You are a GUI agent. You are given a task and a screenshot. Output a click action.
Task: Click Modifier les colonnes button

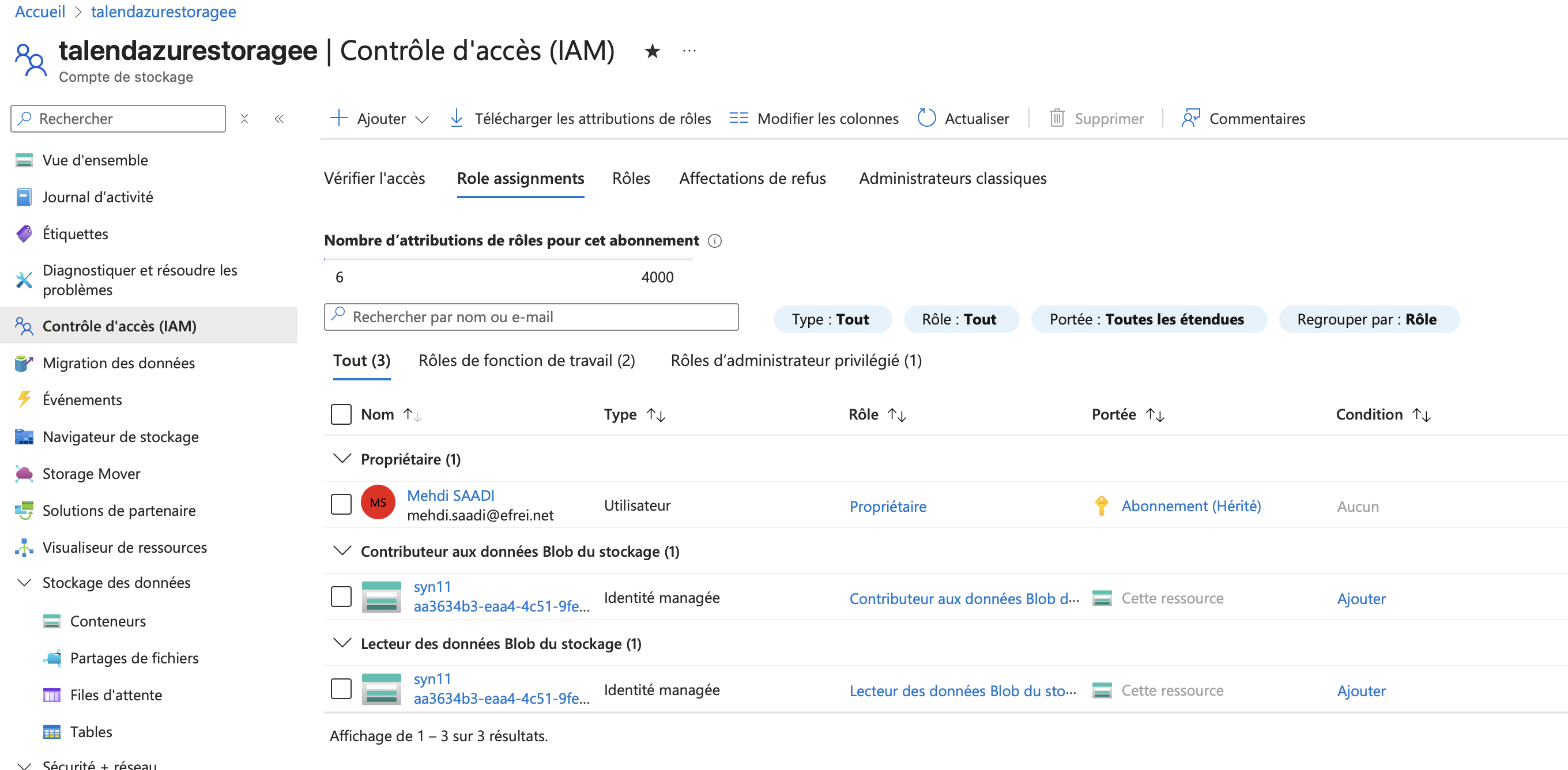point(814,118)
